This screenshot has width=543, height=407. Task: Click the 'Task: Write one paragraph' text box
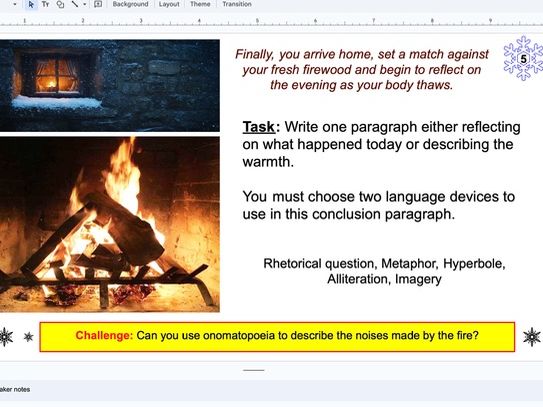click(x=381, y=144)
